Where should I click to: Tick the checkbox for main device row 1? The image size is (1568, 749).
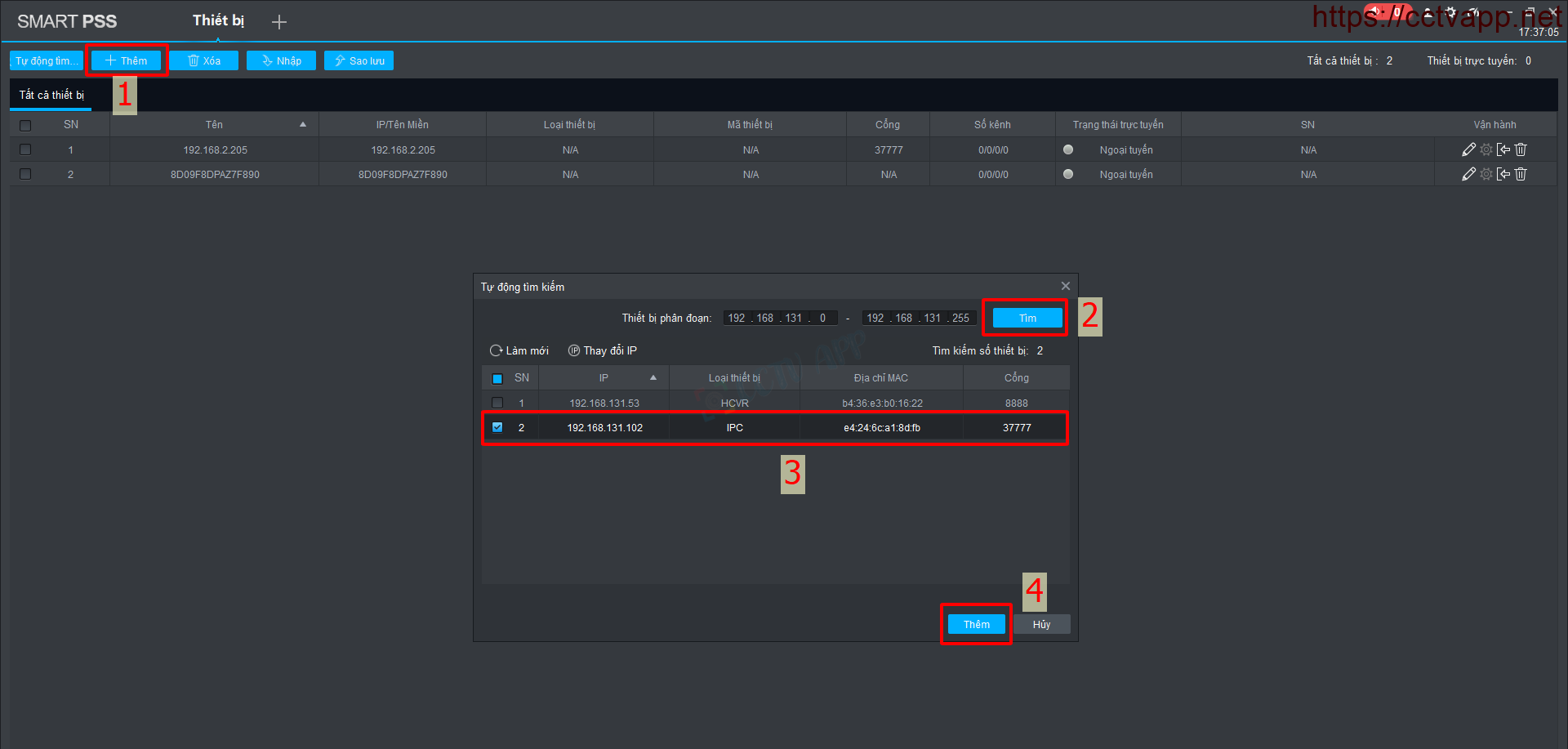point(25,149)
